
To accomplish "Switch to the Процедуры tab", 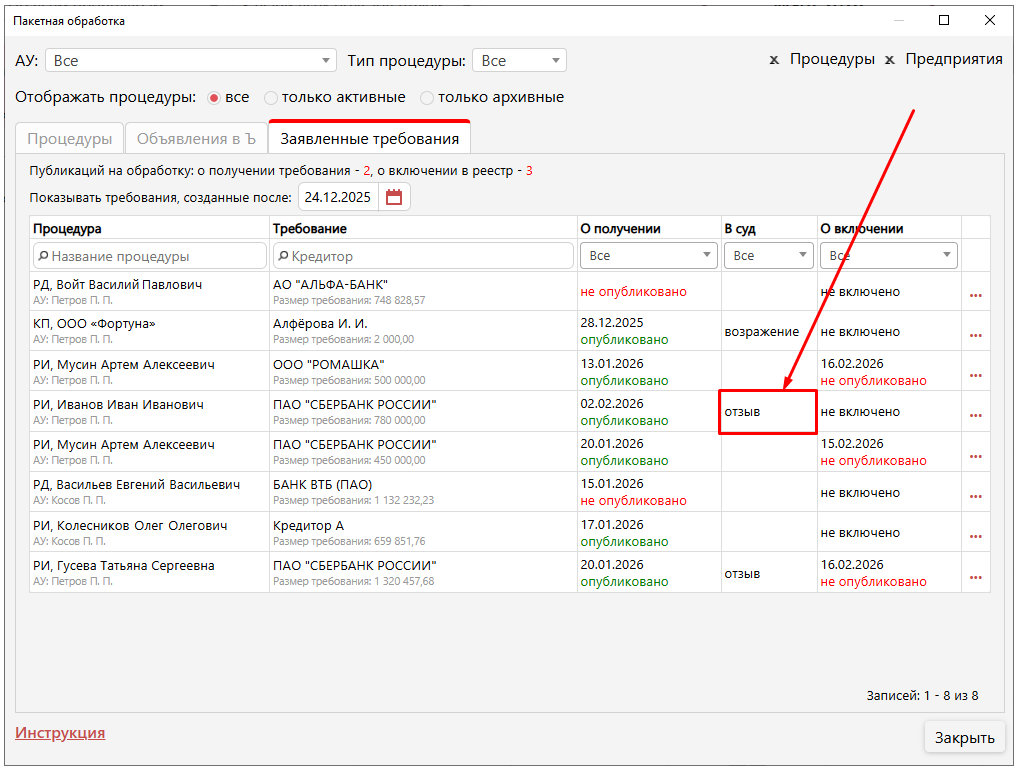I will click(70, 139).
